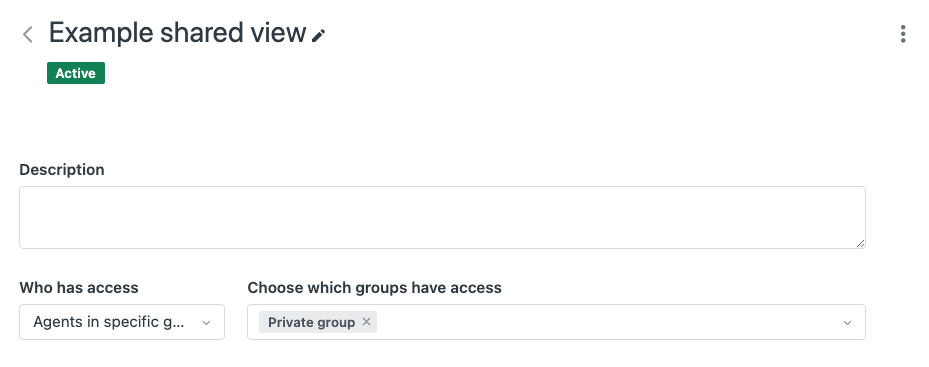
Task: Open the Who has access dropdown
Action: (122, 322)
